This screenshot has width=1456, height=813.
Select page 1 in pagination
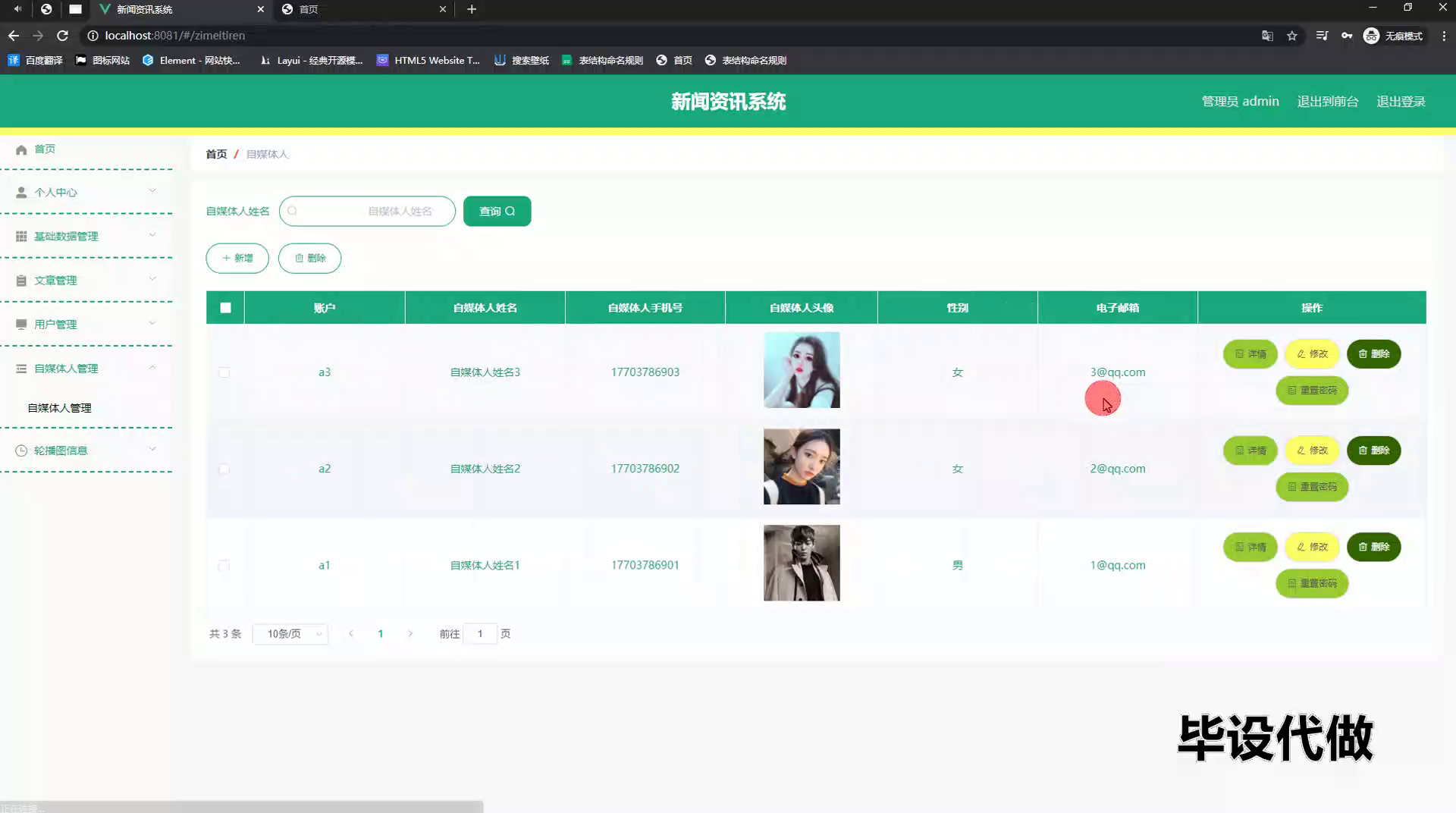[x=381, y=634]
